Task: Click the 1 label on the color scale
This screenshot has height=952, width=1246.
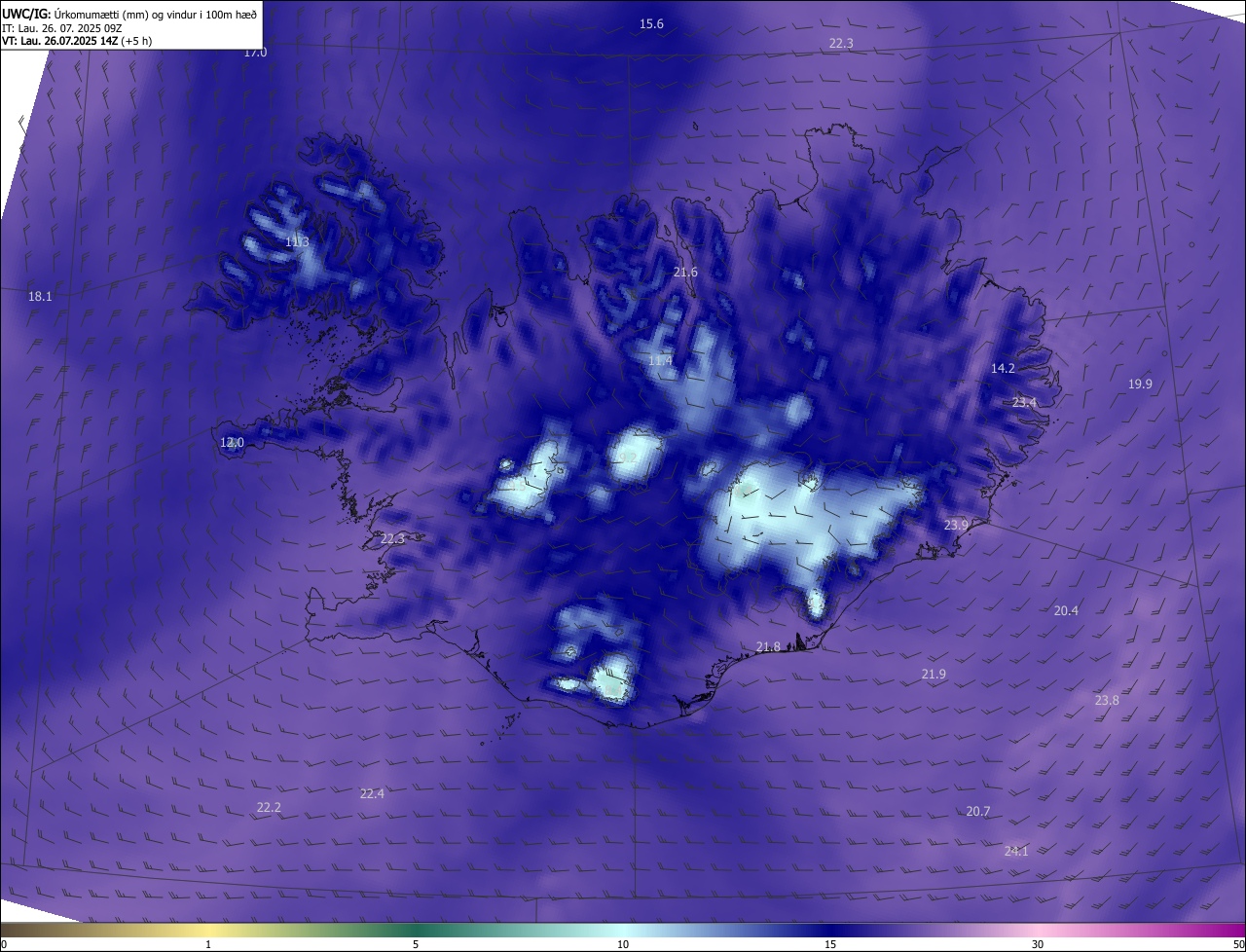Action: 208,944
